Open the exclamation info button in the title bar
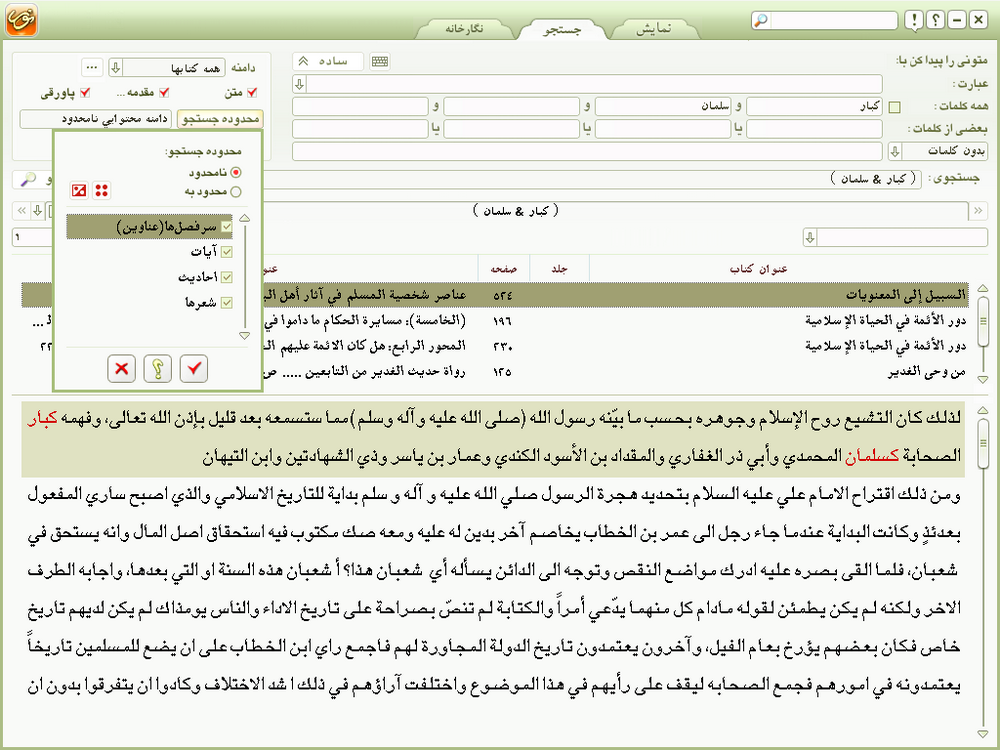This screenshot has height=750, width=1000. point(914,20)
